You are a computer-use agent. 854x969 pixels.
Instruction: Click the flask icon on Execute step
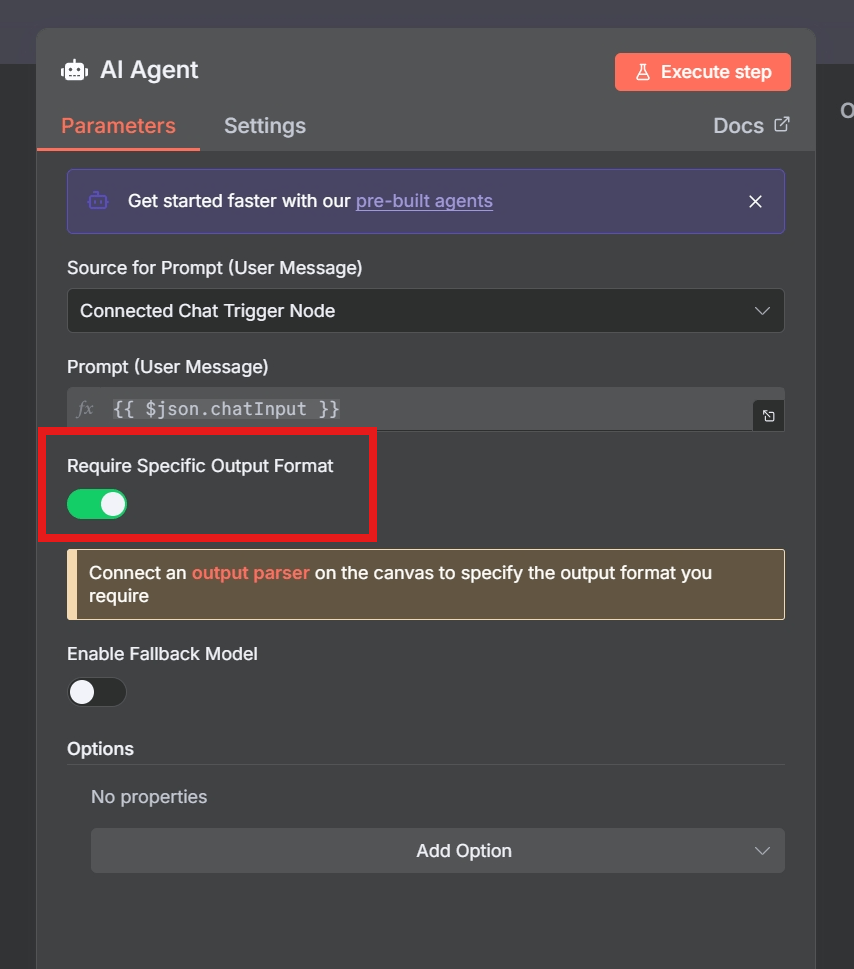(642, 72)
